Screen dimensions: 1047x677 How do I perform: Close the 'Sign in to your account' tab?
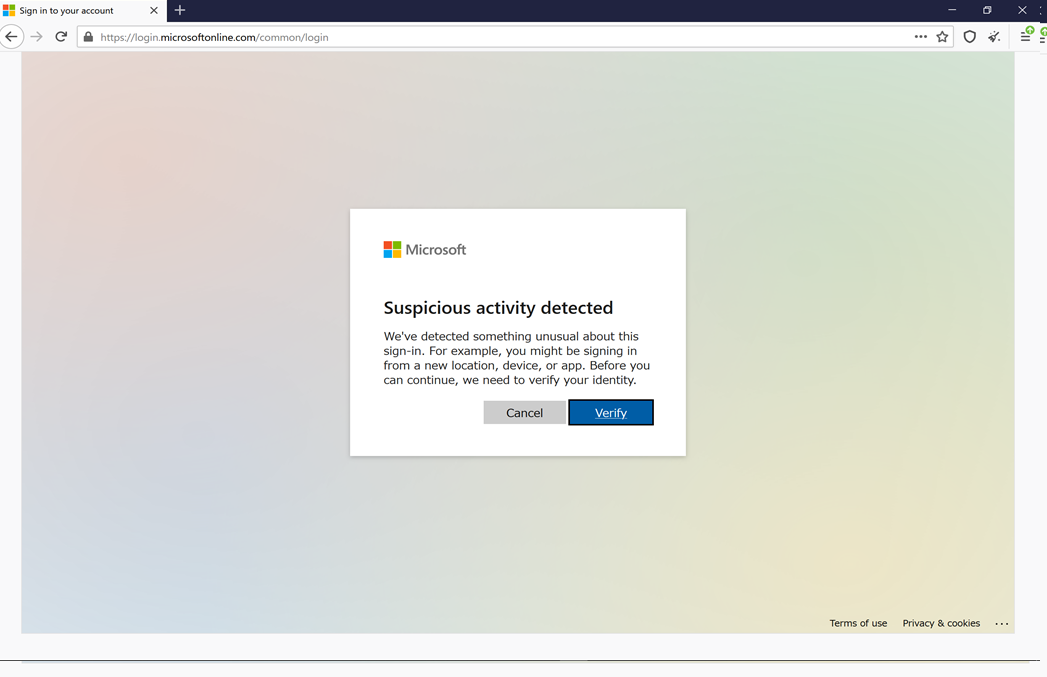(154, 11)
